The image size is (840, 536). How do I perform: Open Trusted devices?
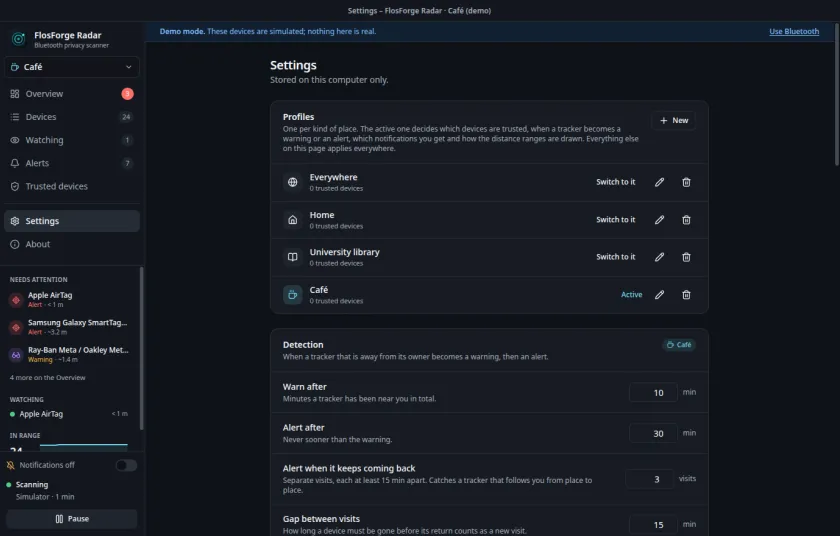point(72,186)
